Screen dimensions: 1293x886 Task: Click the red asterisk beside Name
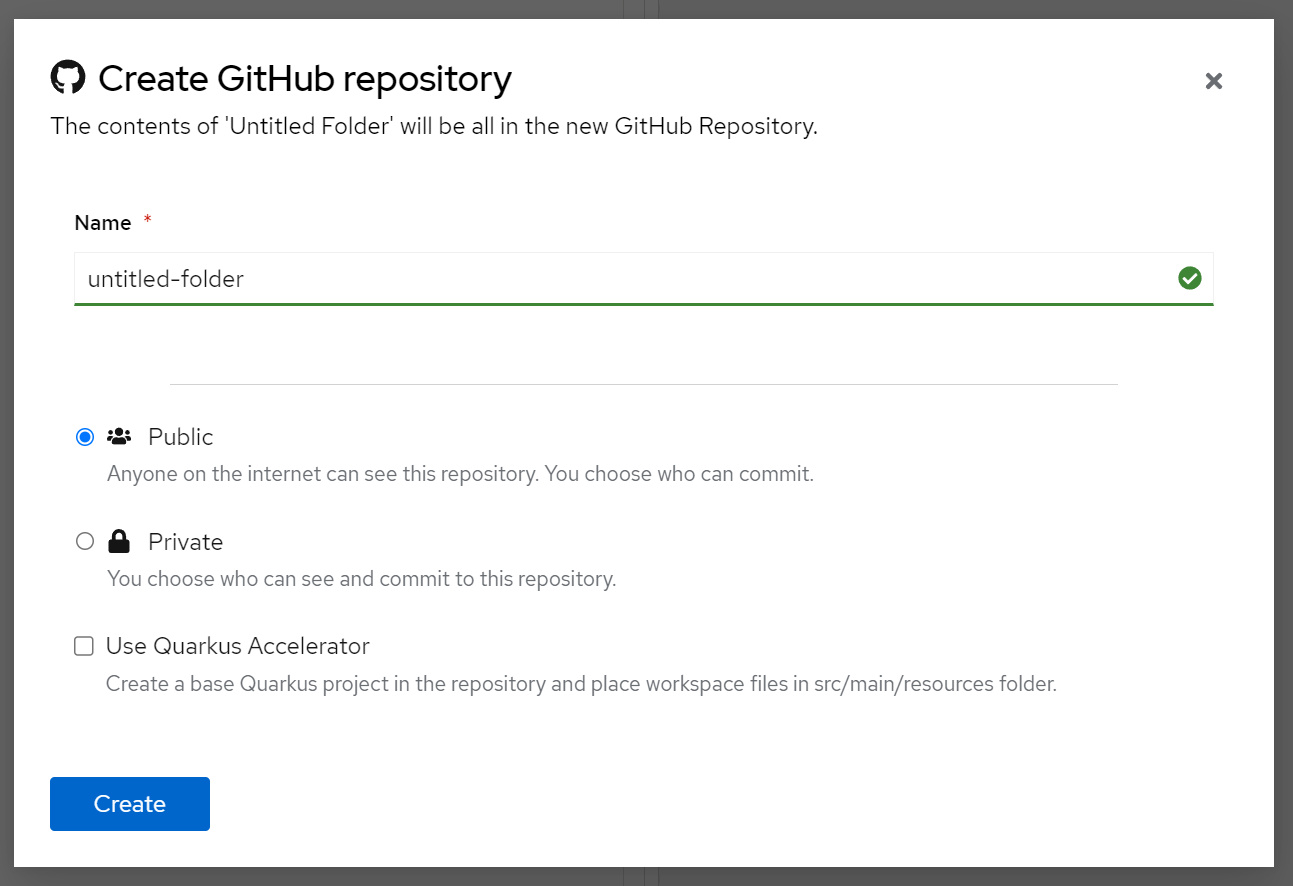(146, 222)
